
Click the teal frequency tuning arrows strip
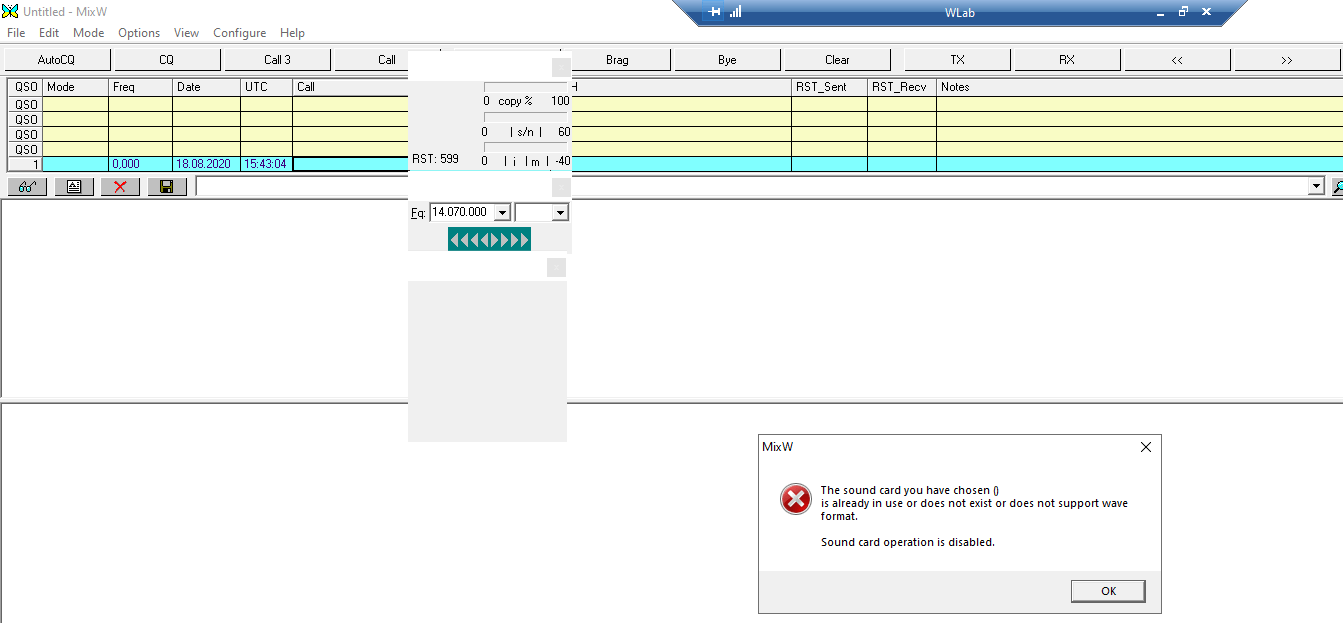pyautogui.click(x=489, y=239)
